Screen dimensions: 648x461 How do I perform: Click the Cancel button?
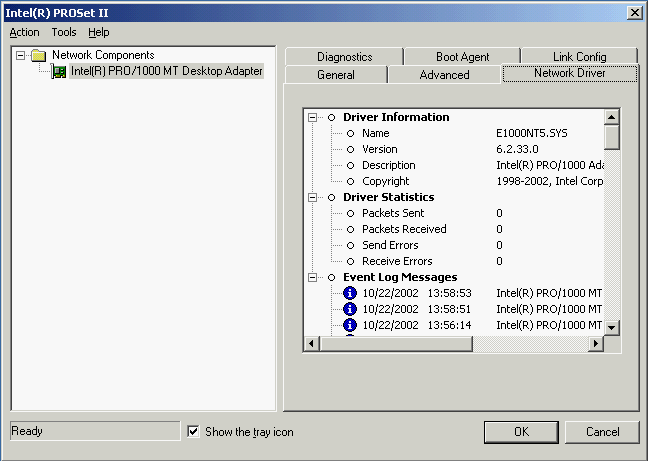click(x=602, y=432)
